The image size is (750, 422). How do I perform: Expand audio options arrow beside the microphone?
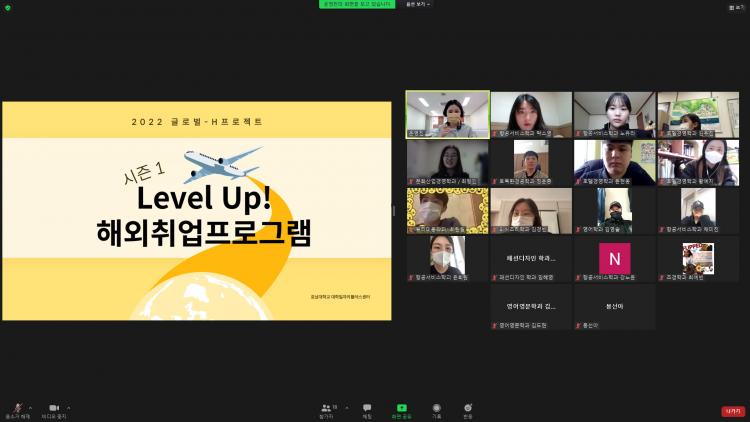coord(30,407)
